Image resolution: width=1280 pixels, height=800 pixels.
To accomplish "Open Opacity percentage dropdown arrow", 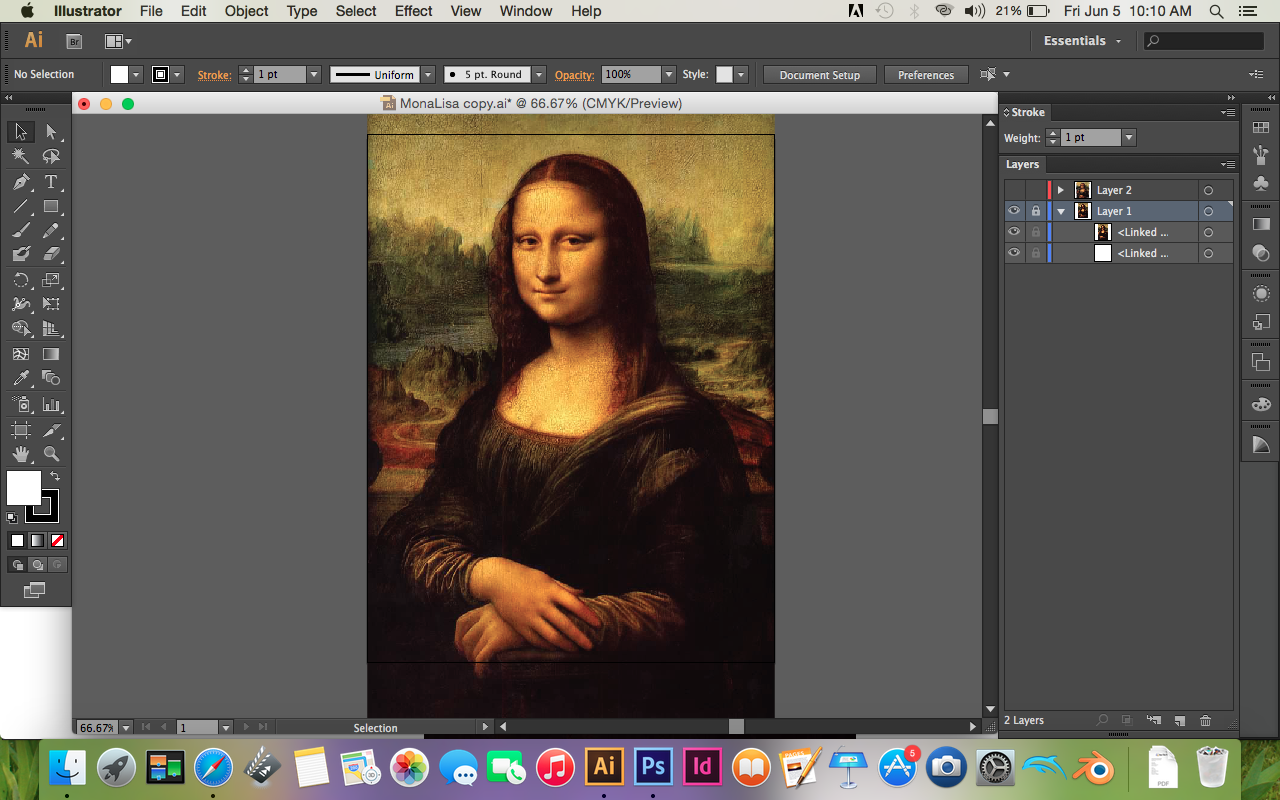I will click(668, 75).
